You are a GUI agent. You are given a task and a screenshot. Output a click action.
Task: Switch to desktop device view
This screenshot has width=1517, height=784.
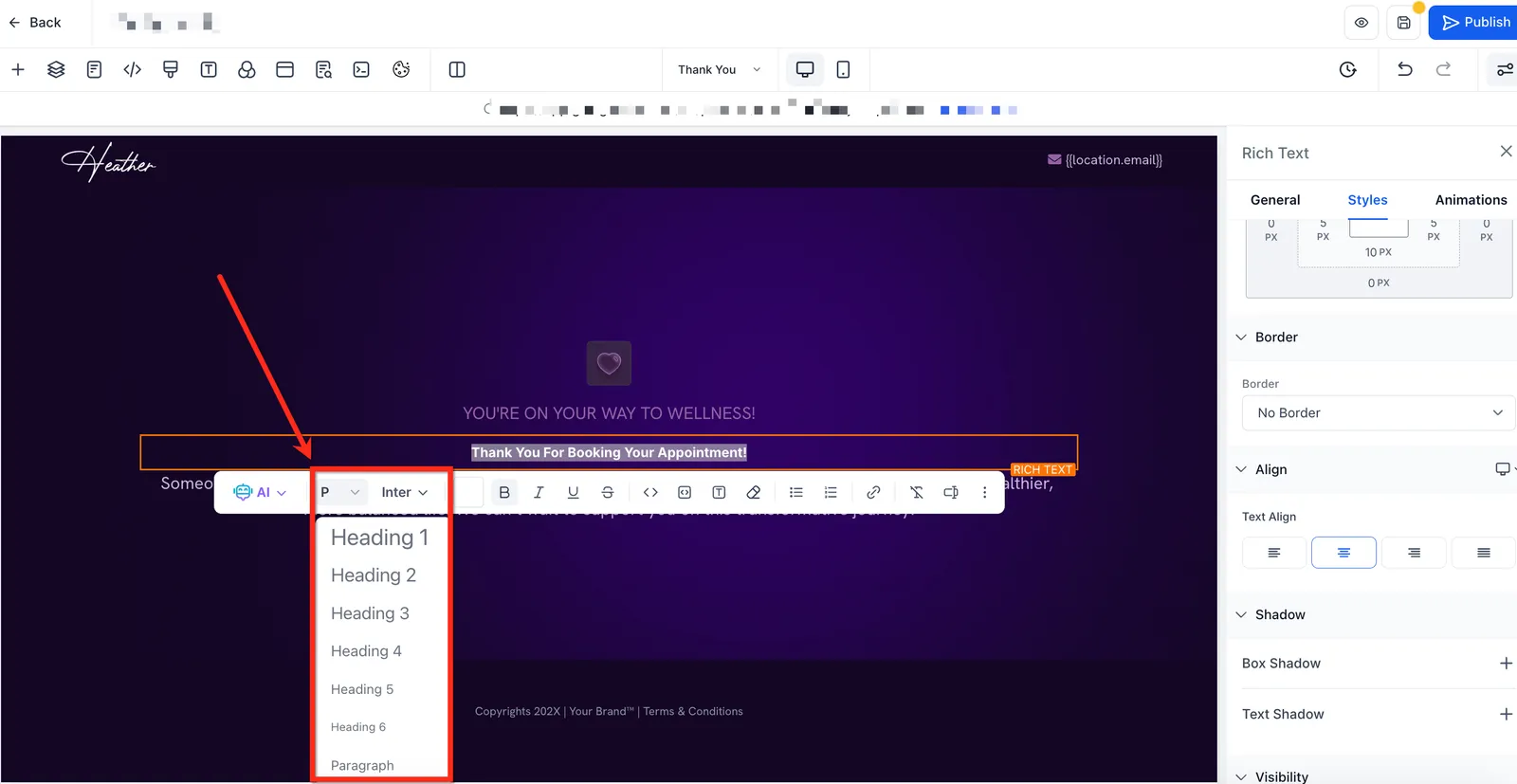point(805,69)
